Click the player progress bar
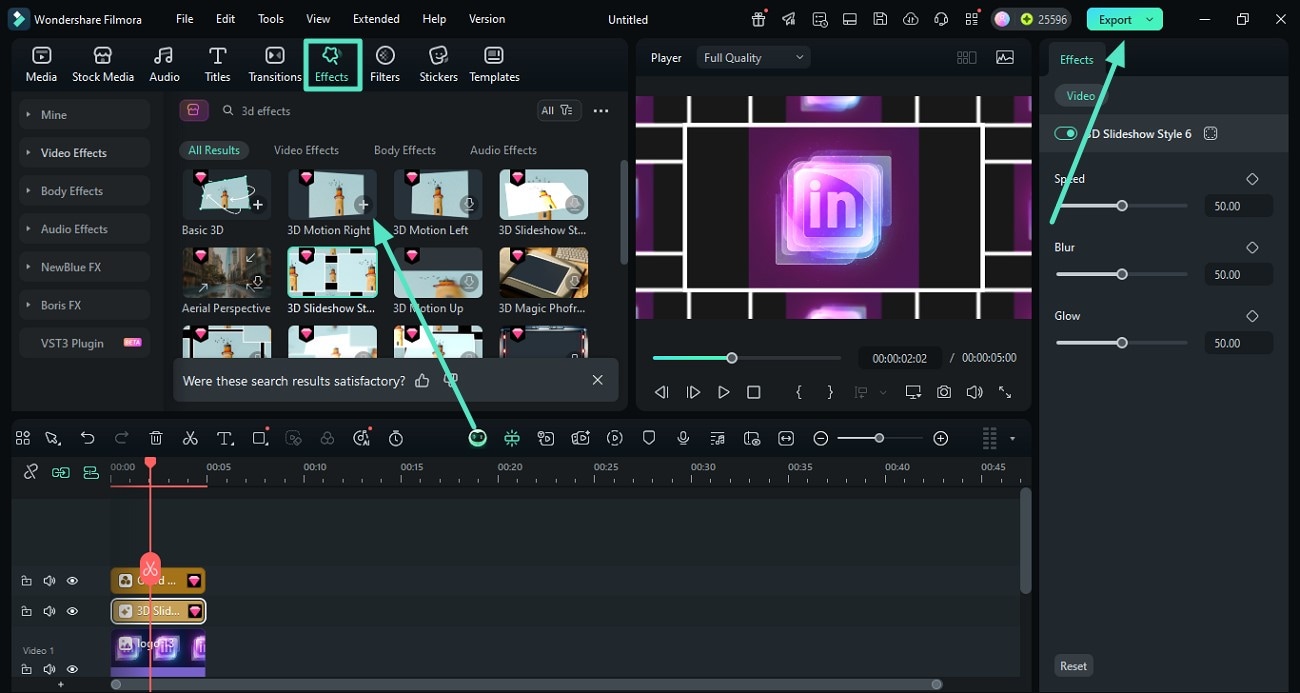 746,358
